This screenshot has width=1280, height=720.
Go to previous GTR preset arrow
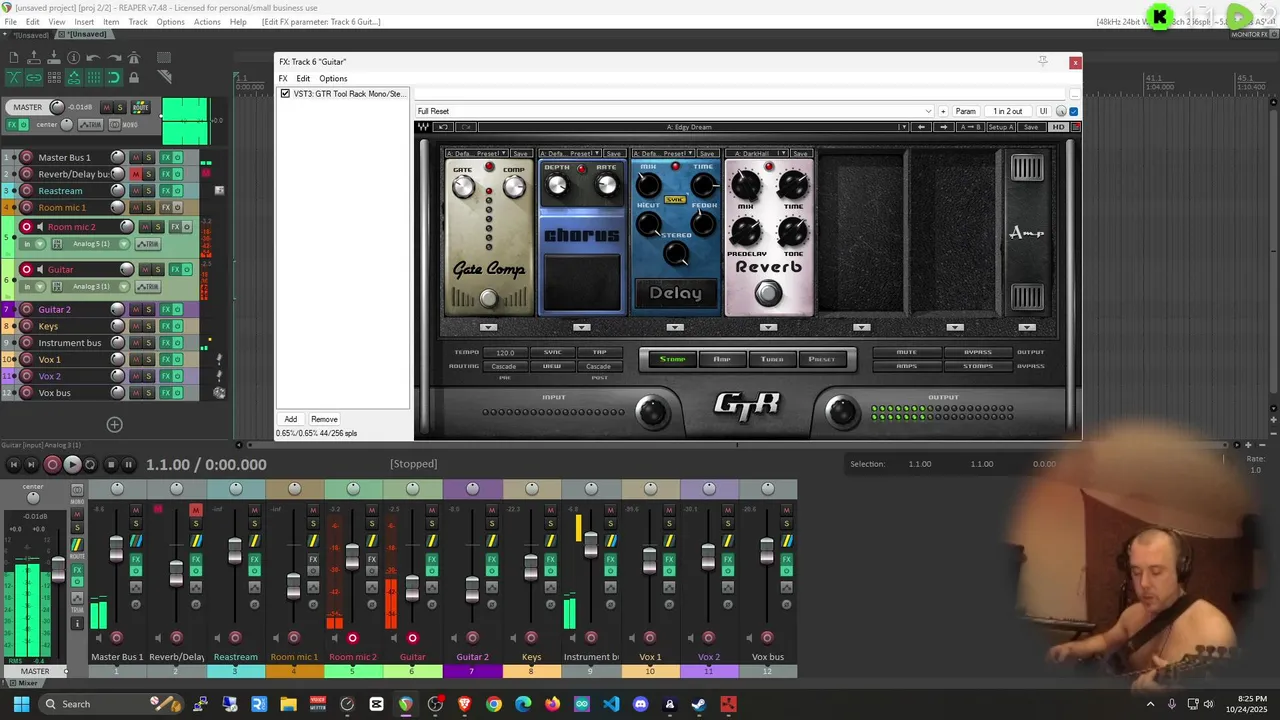922,127
